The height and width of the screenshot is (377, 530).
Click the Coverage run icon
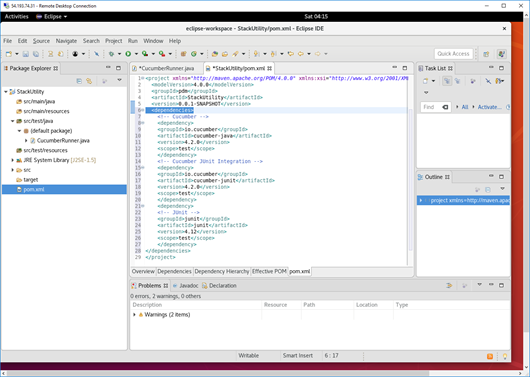coord(145,54)
